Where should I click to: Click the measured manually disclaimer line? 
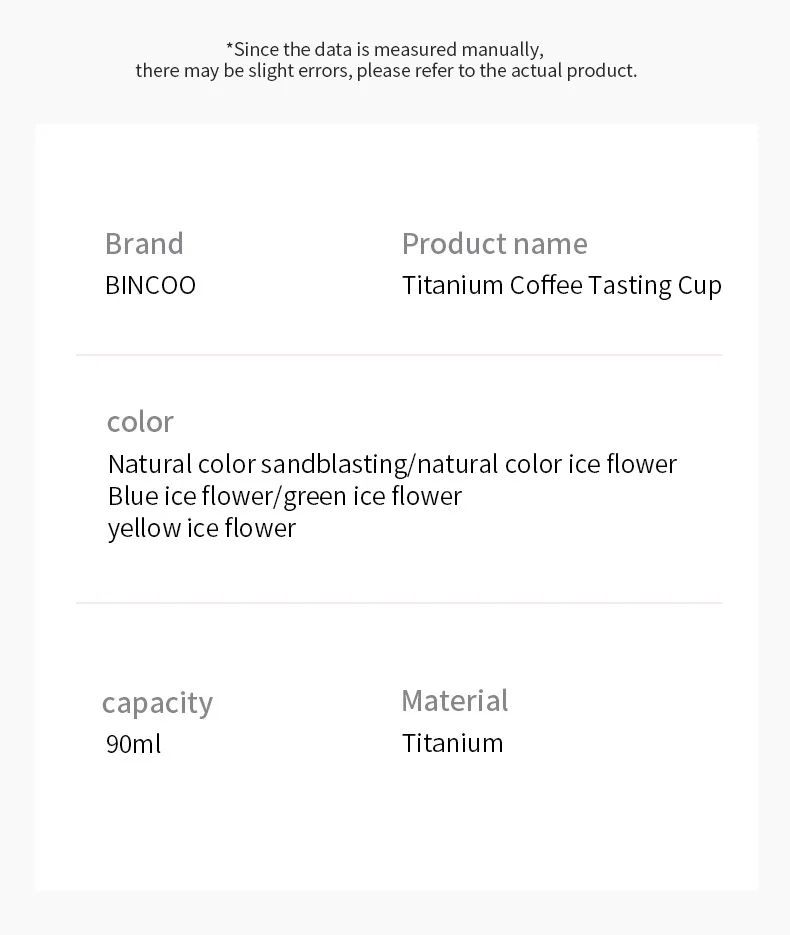click(x=385, y=49)
